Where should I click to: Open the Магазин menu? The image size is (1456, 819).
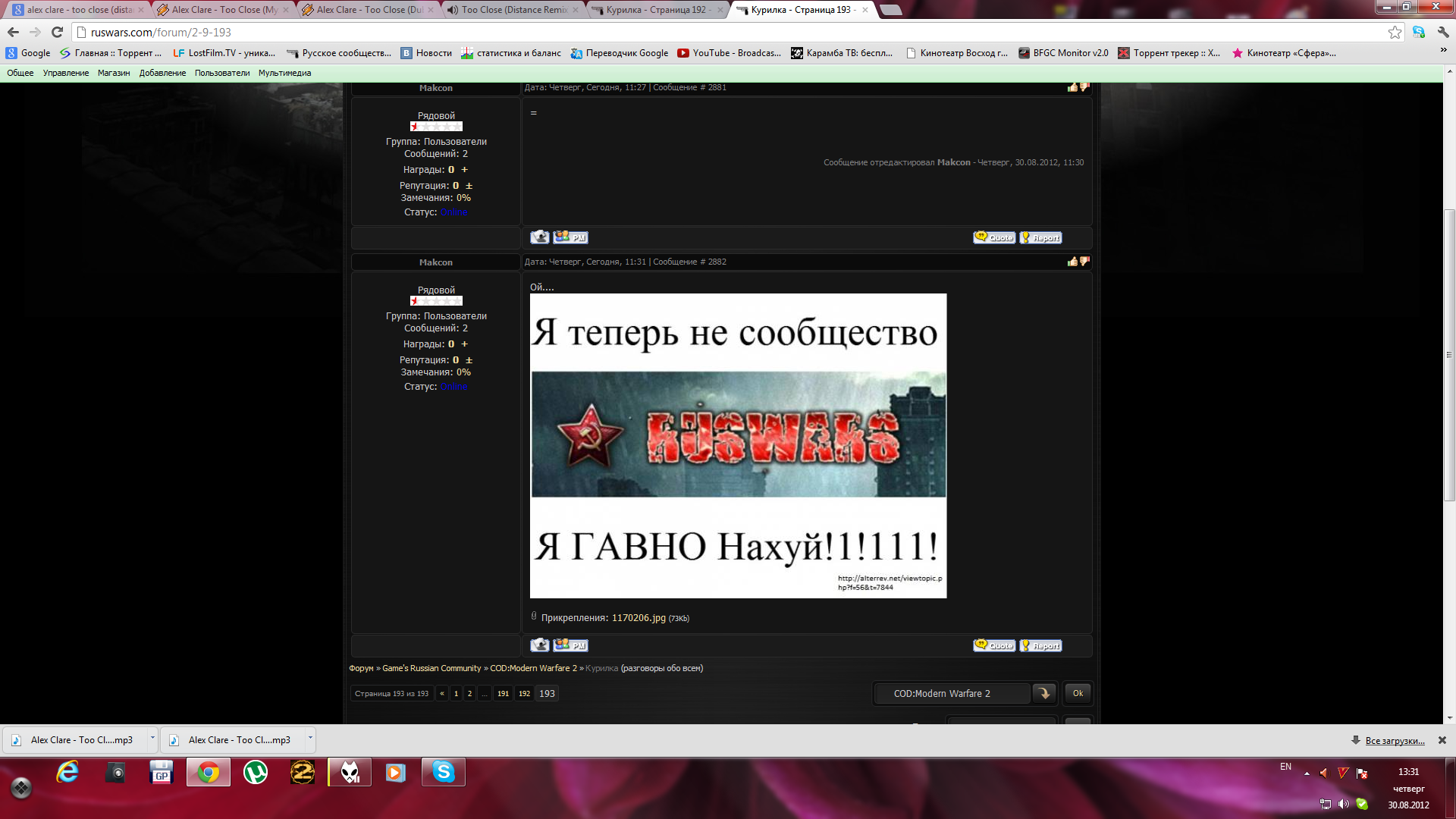coord(114,73)
